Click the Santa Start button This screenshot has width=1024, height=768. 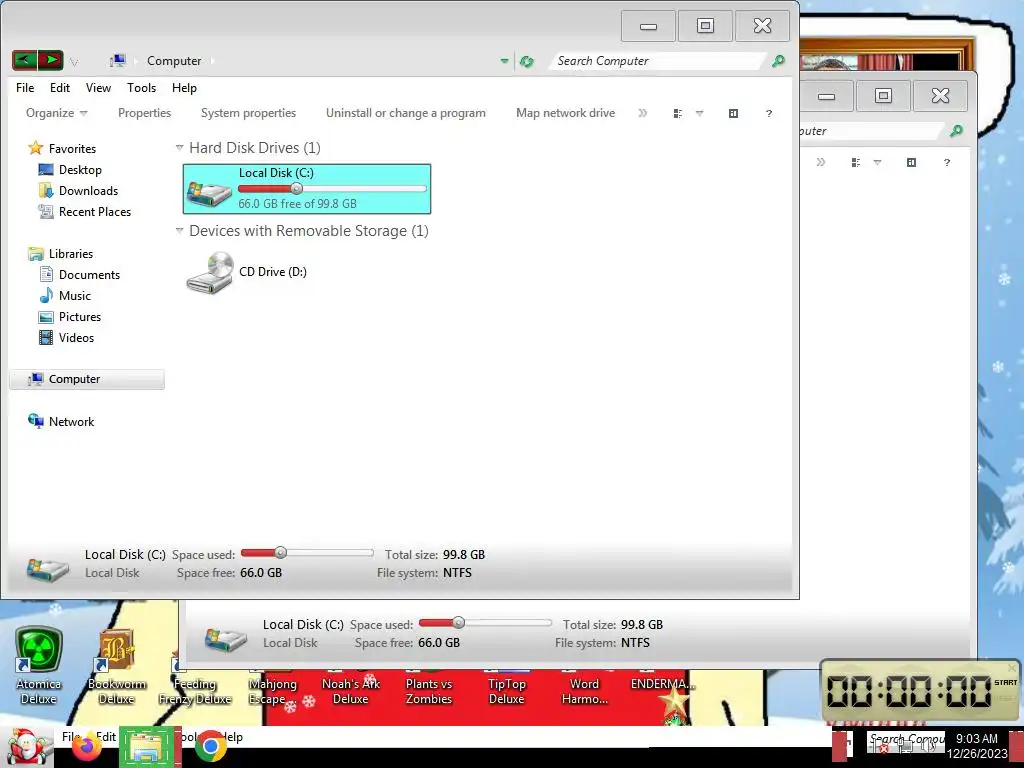click(x=26, y=746)
